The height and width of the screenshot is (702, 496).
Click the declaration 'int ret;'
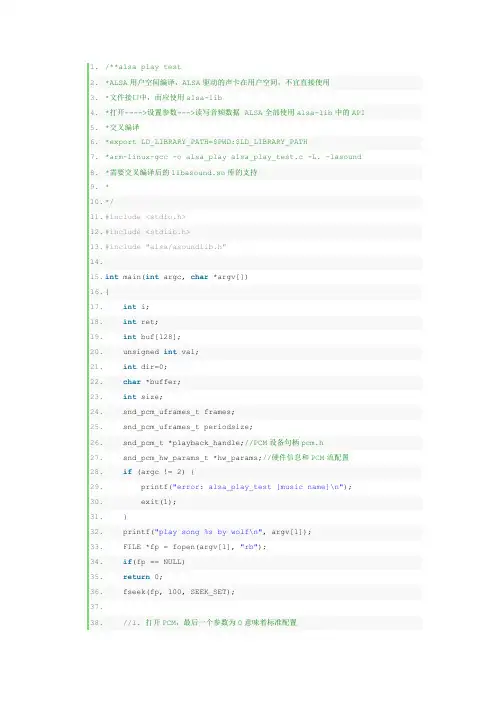tap(141, 321)
